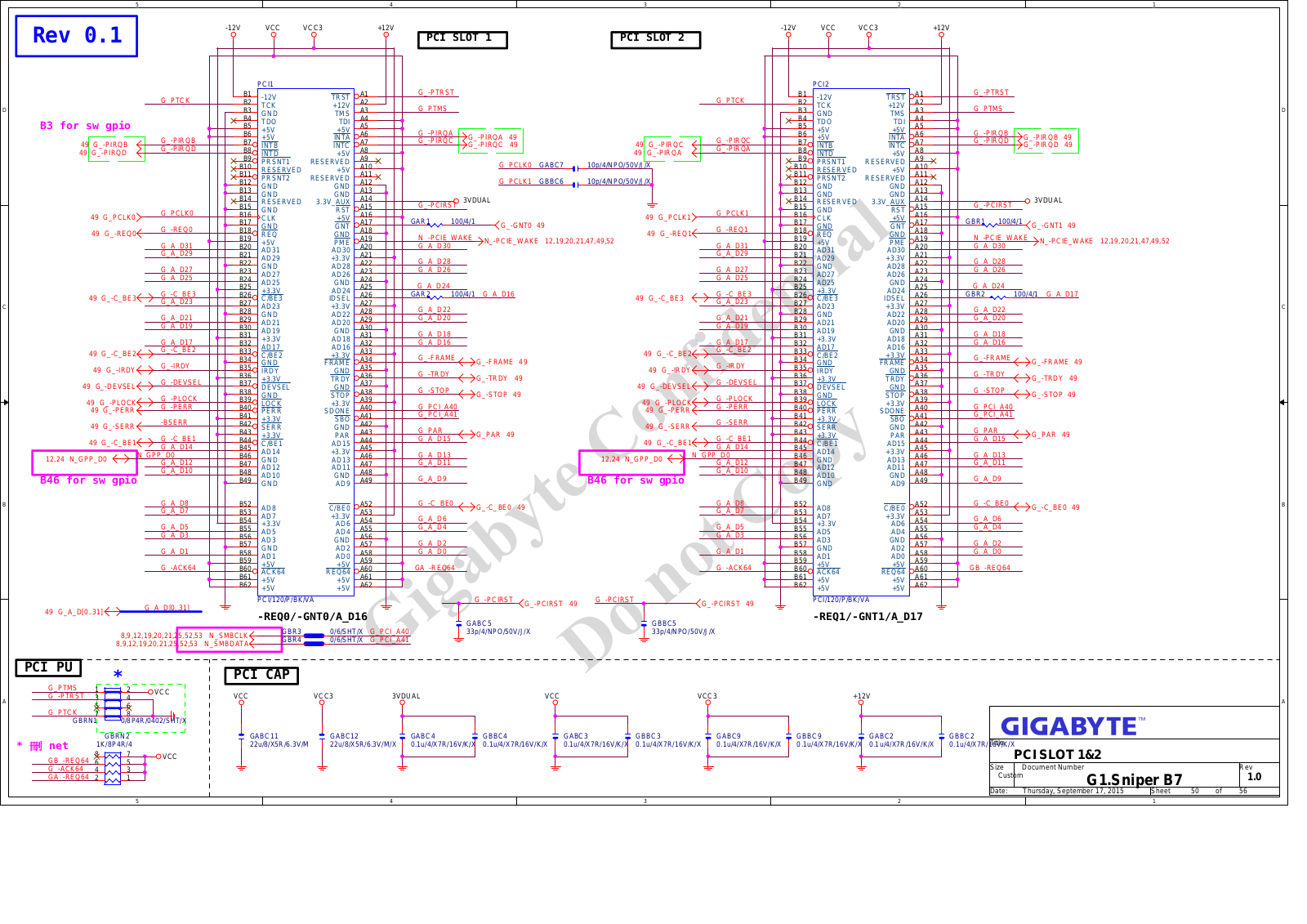Select the GBBC6 capacitor designator

551,181
